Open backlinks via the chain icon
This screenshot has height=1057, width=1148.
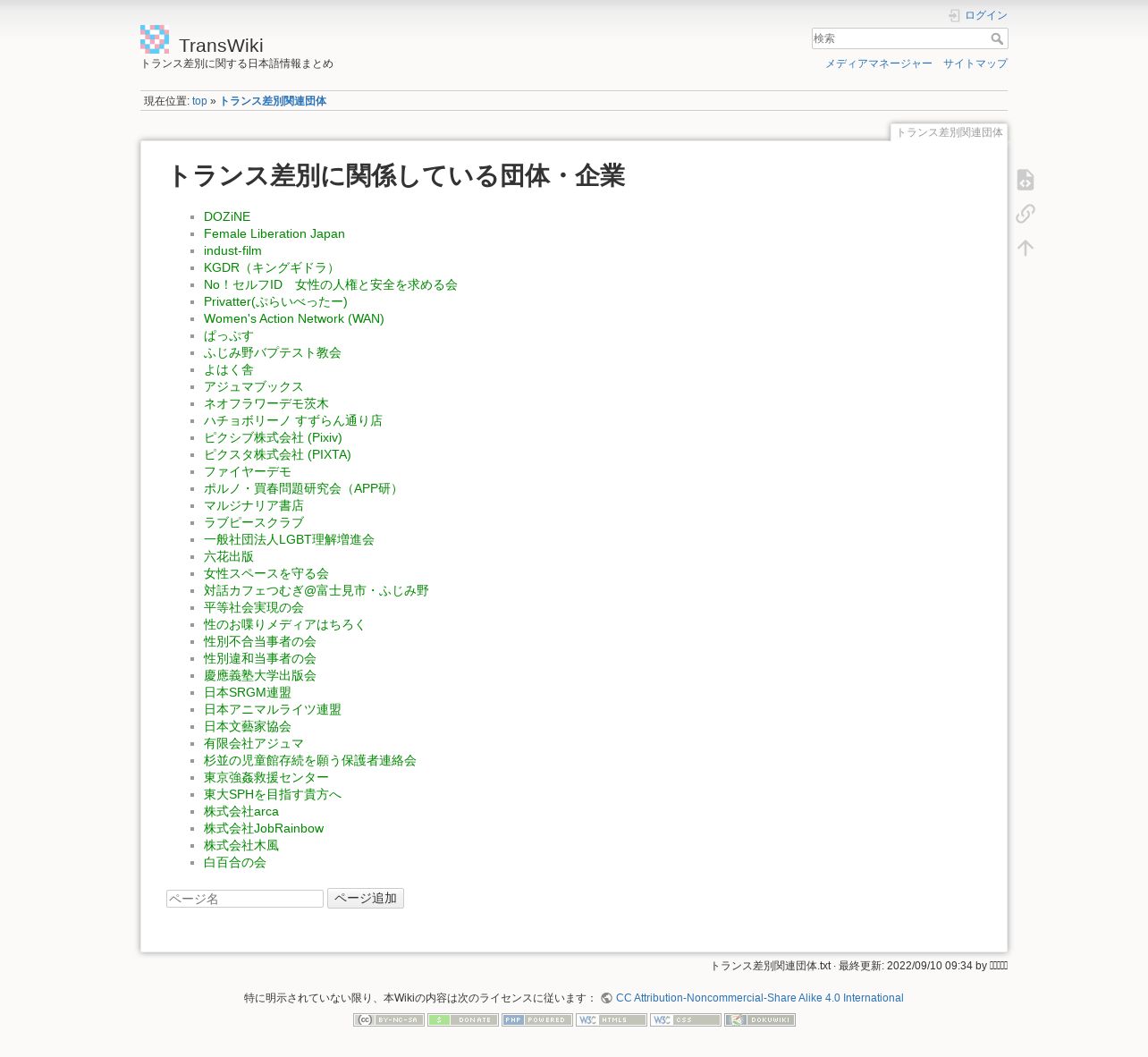(1026, 214)
